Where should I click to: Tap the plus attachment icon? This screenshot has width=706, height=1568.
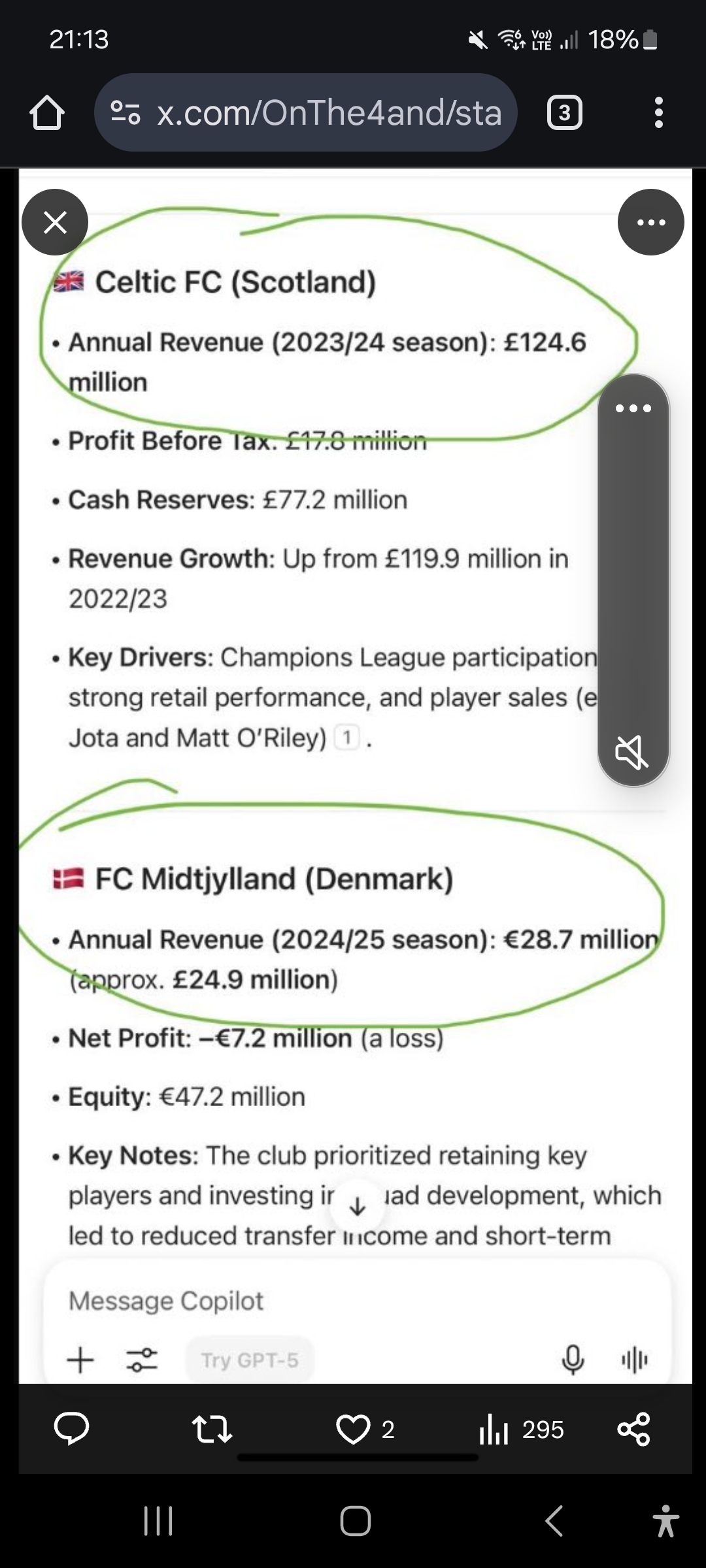tap(80, 1360)
